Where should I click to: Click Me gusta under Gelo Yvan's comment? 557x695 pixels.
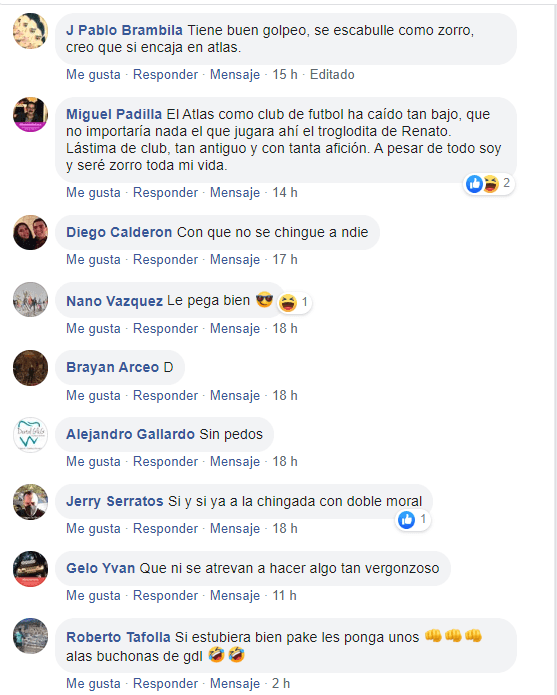pyautogui.click(x=93, y=595)
